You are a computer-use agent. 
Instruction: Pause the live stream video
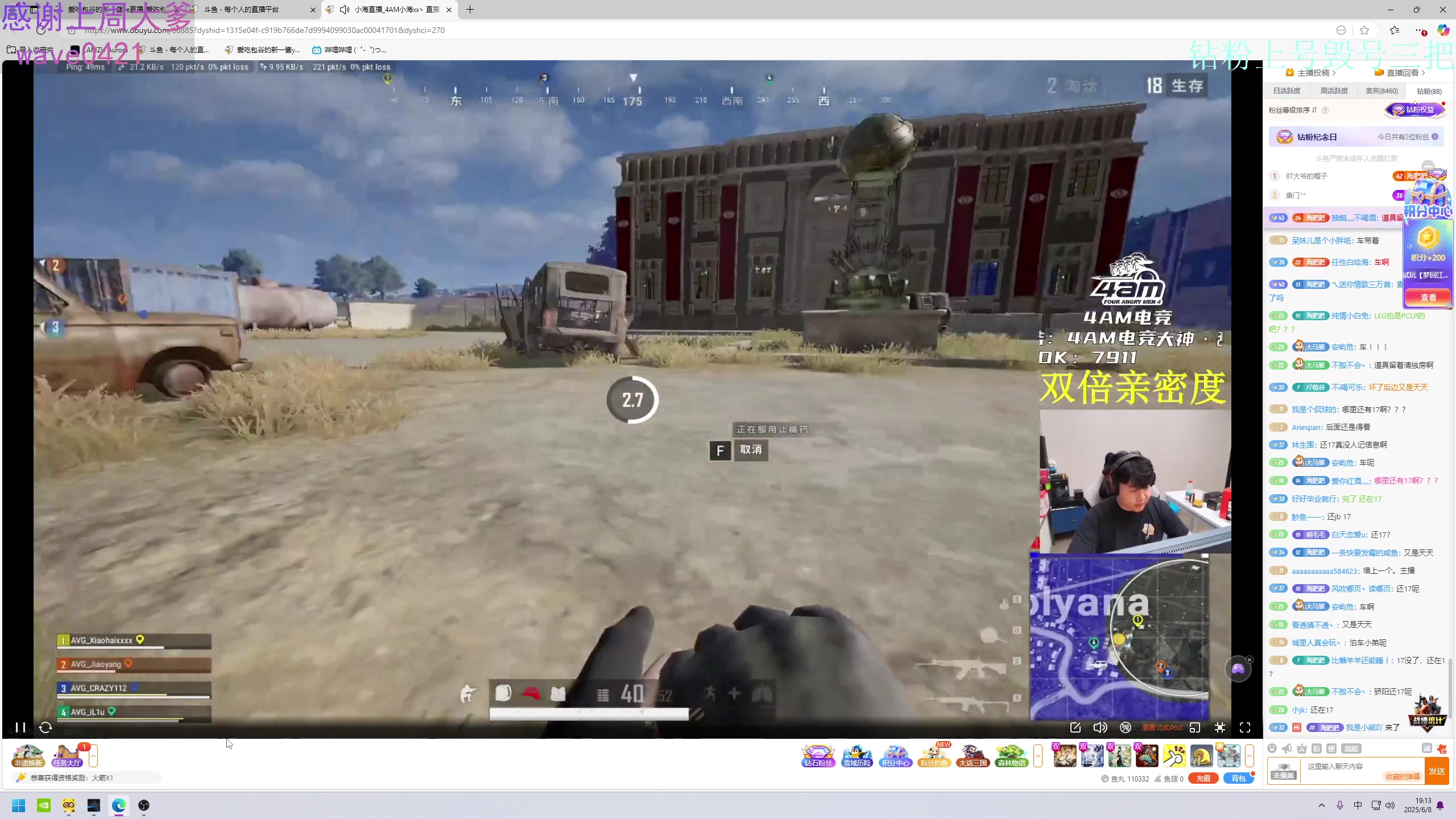[x=20, y=727]
